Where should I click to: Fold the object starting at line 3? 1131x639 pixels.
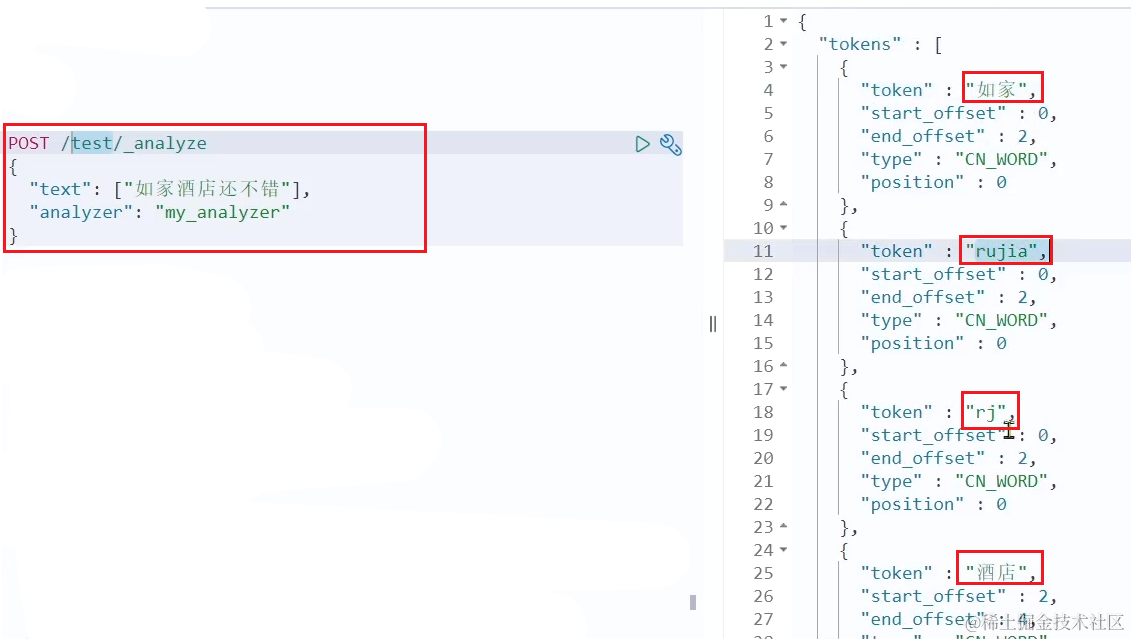[x=783, y=67]
